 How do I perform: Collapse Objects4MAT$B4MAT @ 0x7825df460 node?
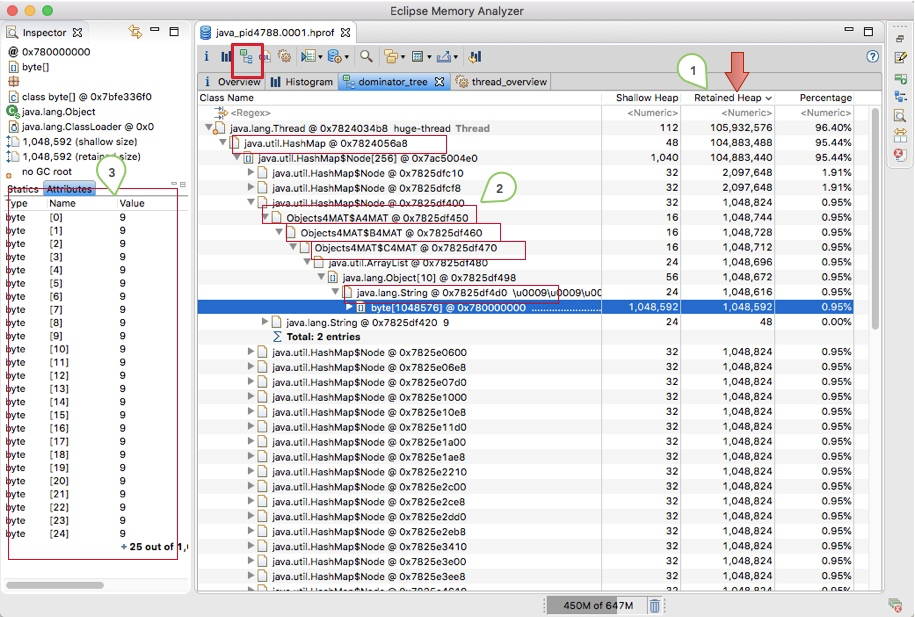pyautogui.click(x=279, y=232)
